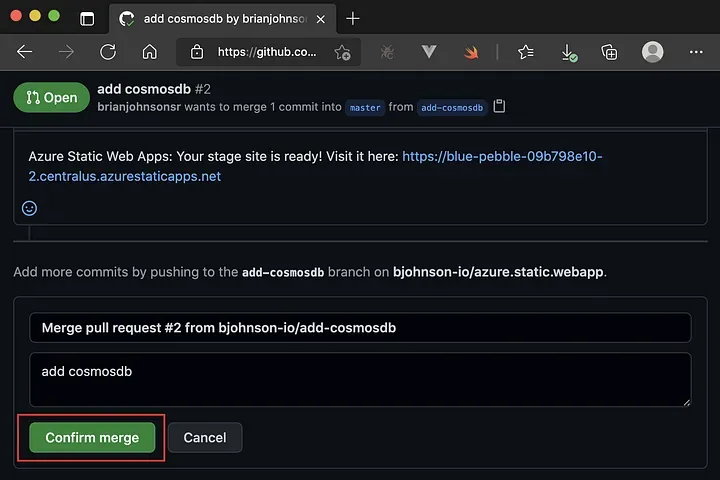The image size is (720, 480).
Task: Click the add cosmosdb pull request title
Action: pos(144,89)
